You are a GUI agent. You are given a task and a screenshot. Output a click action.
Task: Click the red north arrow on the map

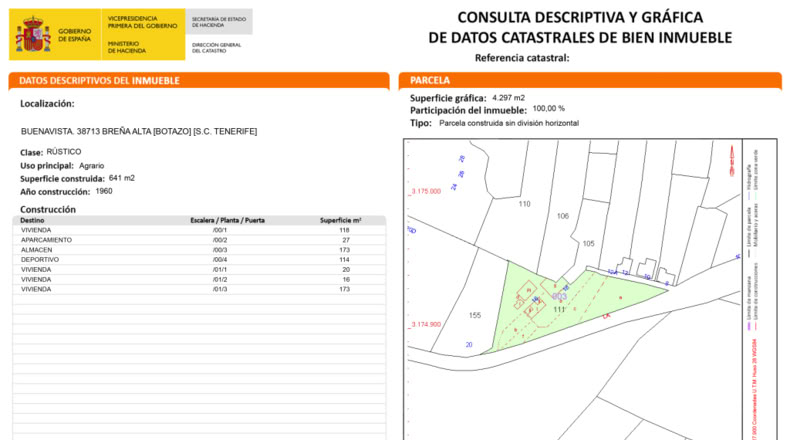coord(732,160)
